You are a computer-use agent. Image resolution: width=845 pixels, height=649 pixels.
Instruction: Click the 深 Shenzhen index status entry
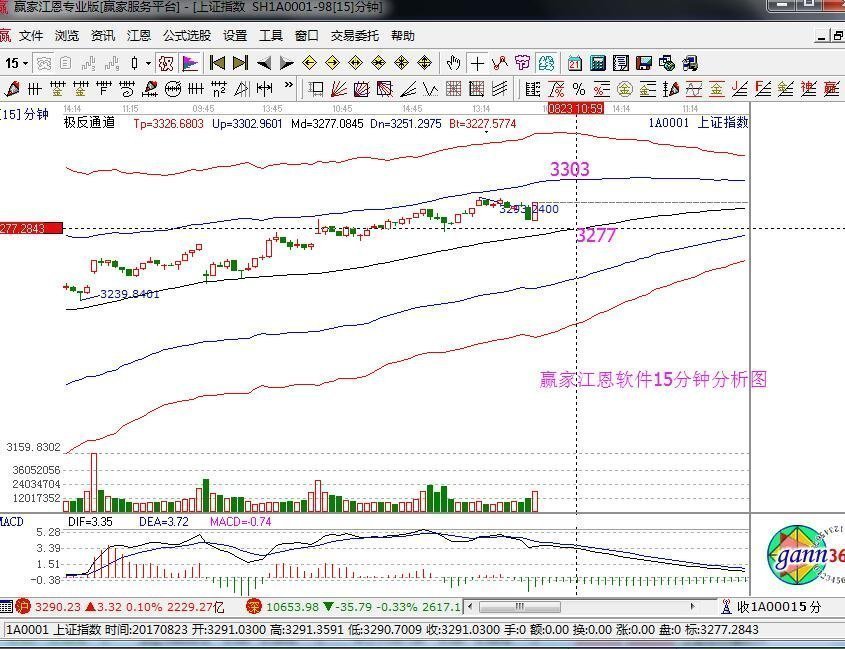click(353, 607)
